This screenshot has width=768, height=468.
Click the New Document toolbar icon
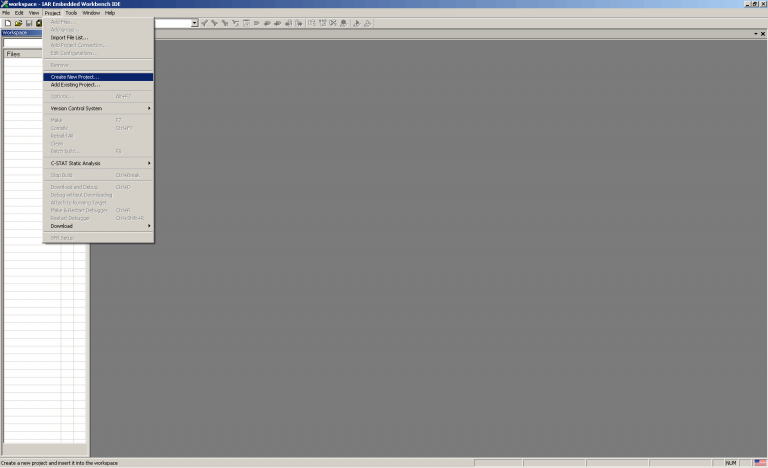tap(7, 23)
